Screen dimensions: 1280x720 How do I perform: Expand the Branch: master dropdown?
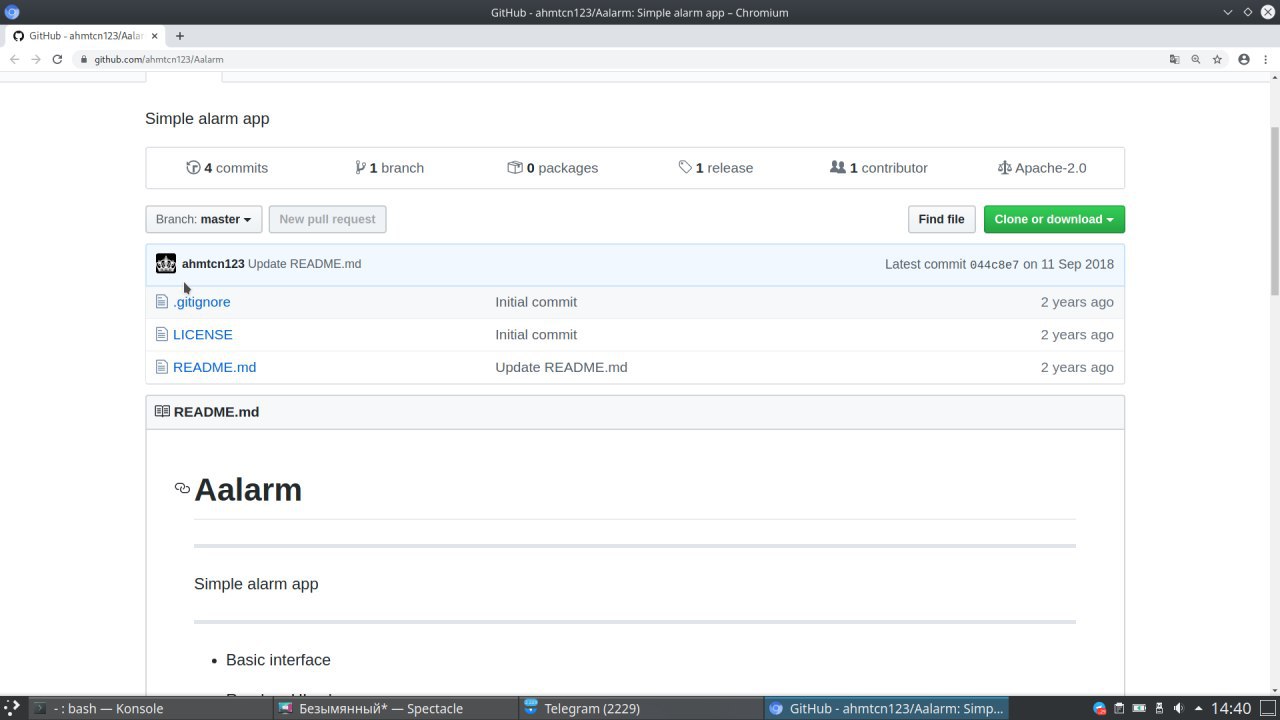coord(204,219)
